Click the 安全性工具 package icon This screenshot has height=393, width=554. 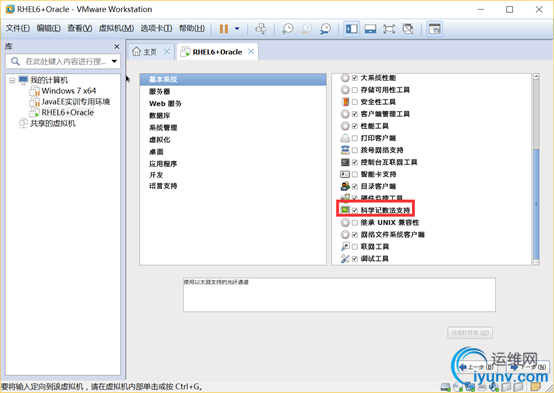[345, 102]
